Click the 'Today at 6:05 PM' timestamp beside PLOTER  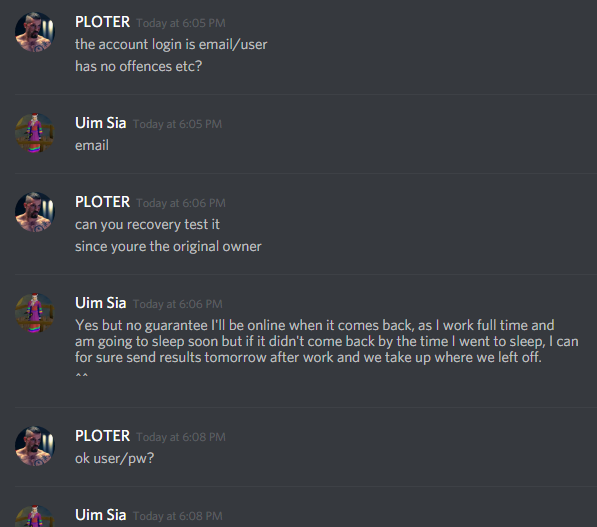(x=181, y=23)
